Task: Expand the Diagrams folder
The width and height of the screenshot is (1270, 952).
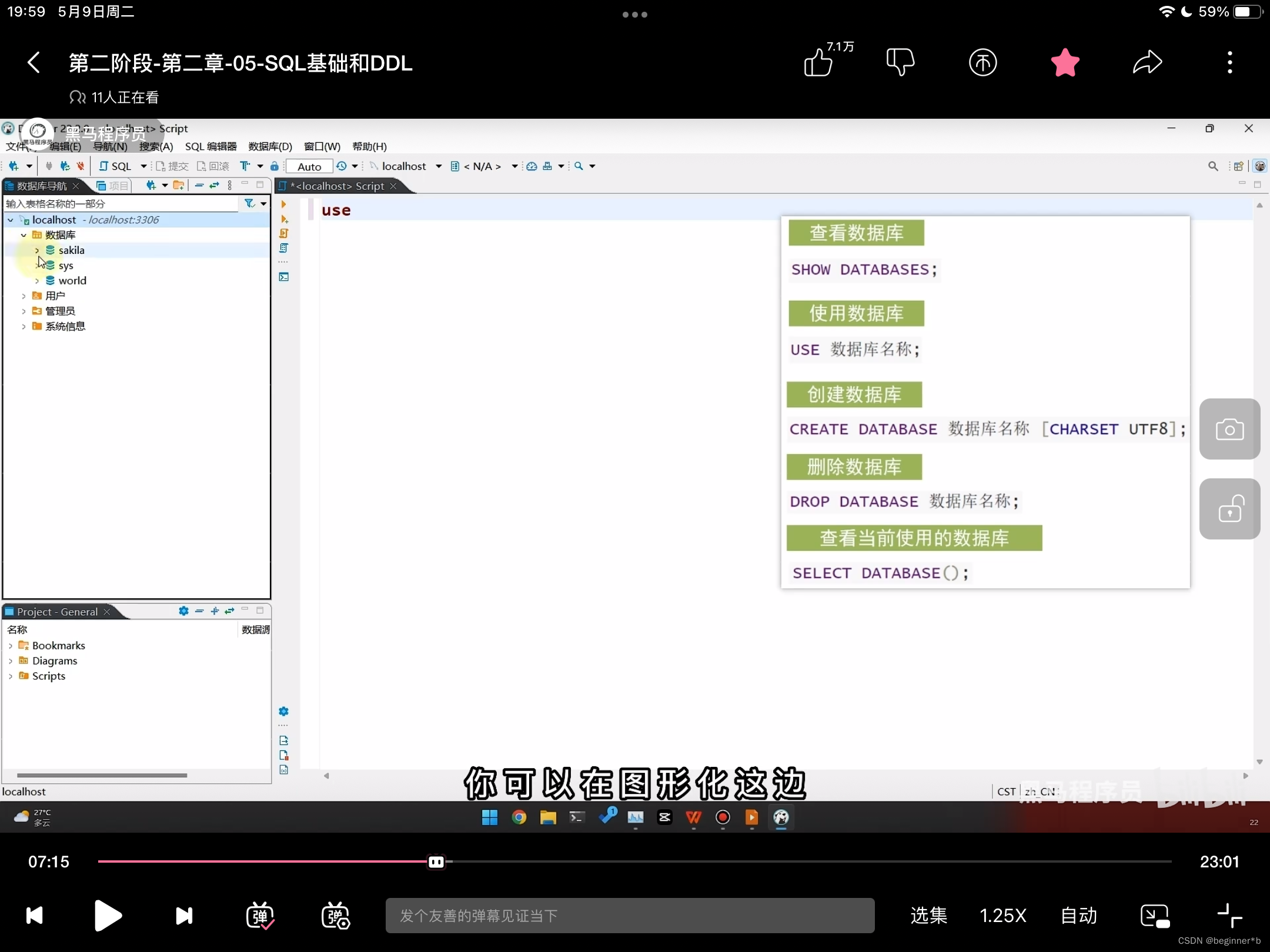Action: [11, 661]
